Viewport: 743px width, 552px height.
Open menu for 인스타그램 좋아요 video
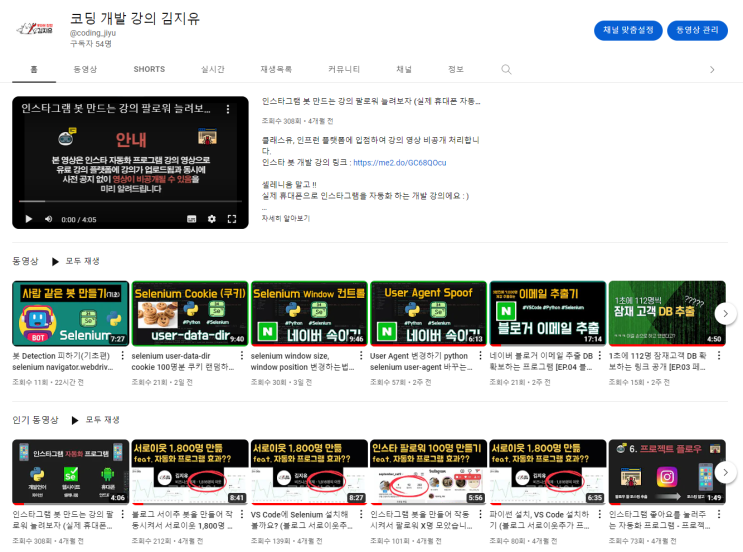pos(719,514)
